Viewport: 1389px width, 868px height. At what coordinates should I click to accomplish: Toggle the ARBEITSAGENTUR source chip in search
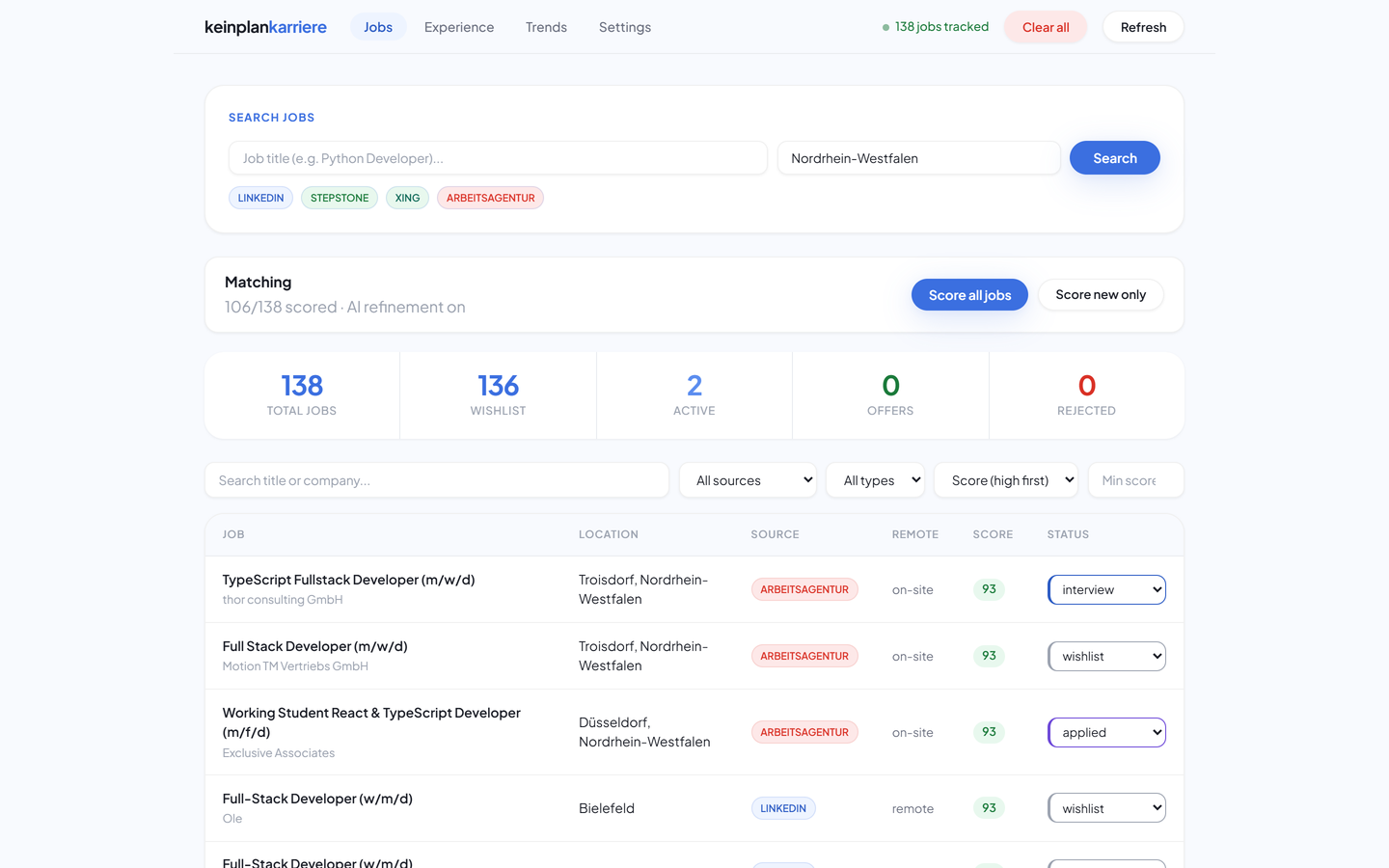[490, 198]
